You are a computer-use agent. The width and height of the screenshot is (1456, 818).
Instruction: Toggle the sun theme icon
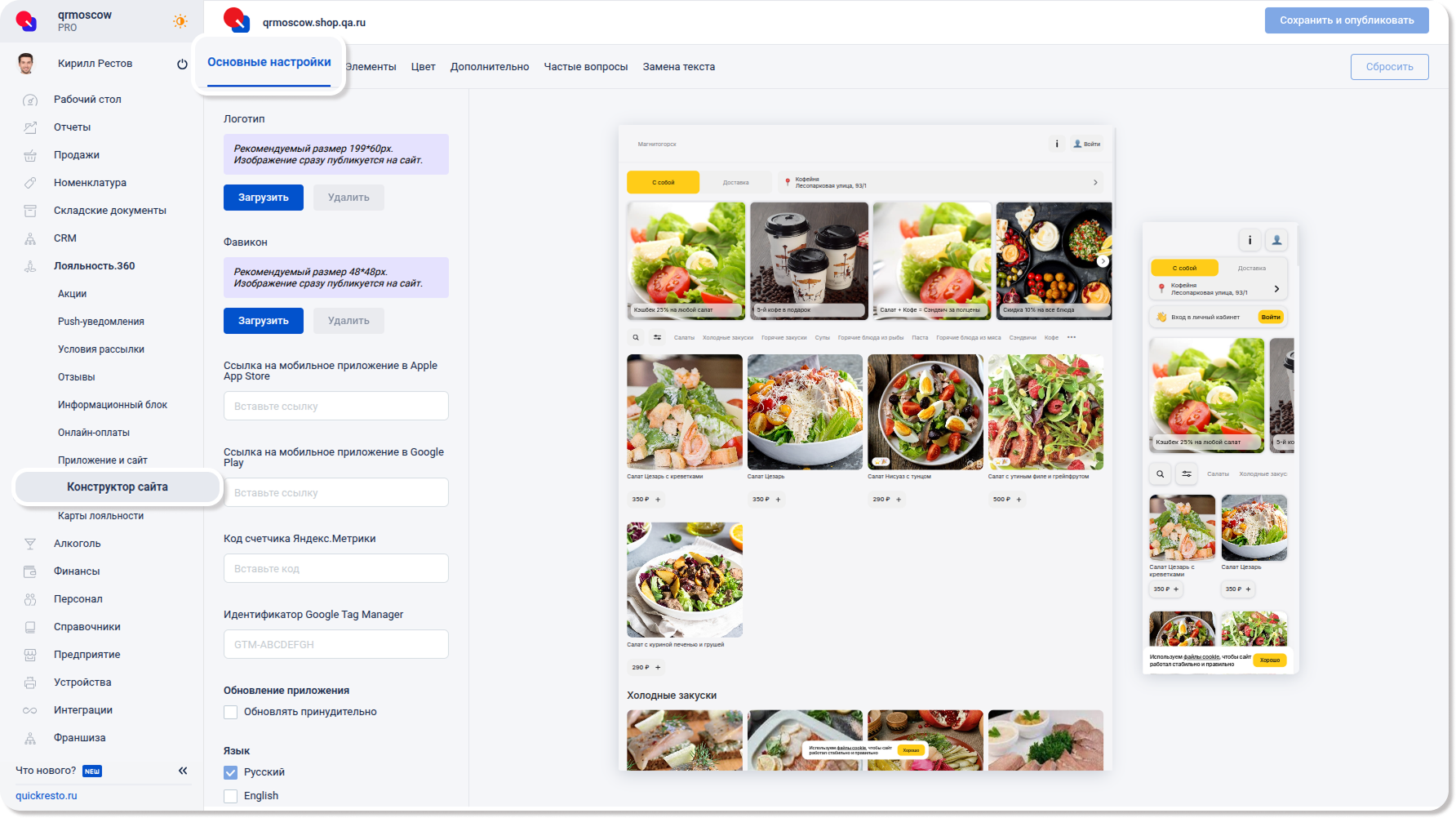coord(180,21)
